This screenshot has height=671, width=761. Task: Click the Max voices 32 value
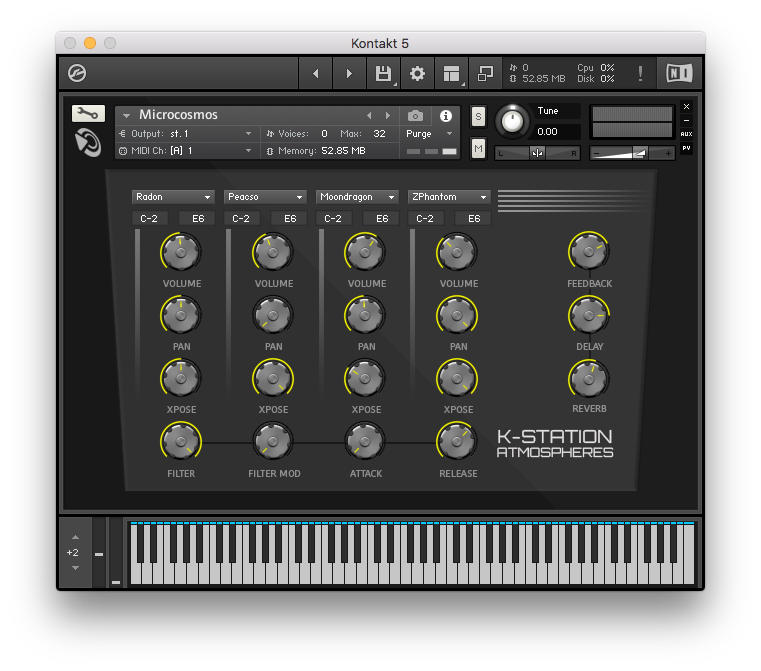coord(380,133)
